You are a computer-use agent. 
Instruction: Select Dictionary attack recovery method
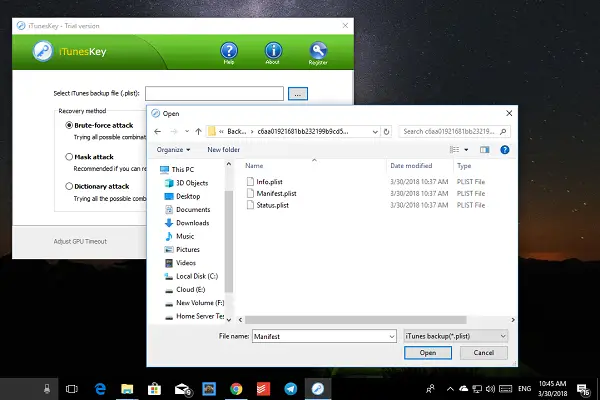tap(69, 186)
